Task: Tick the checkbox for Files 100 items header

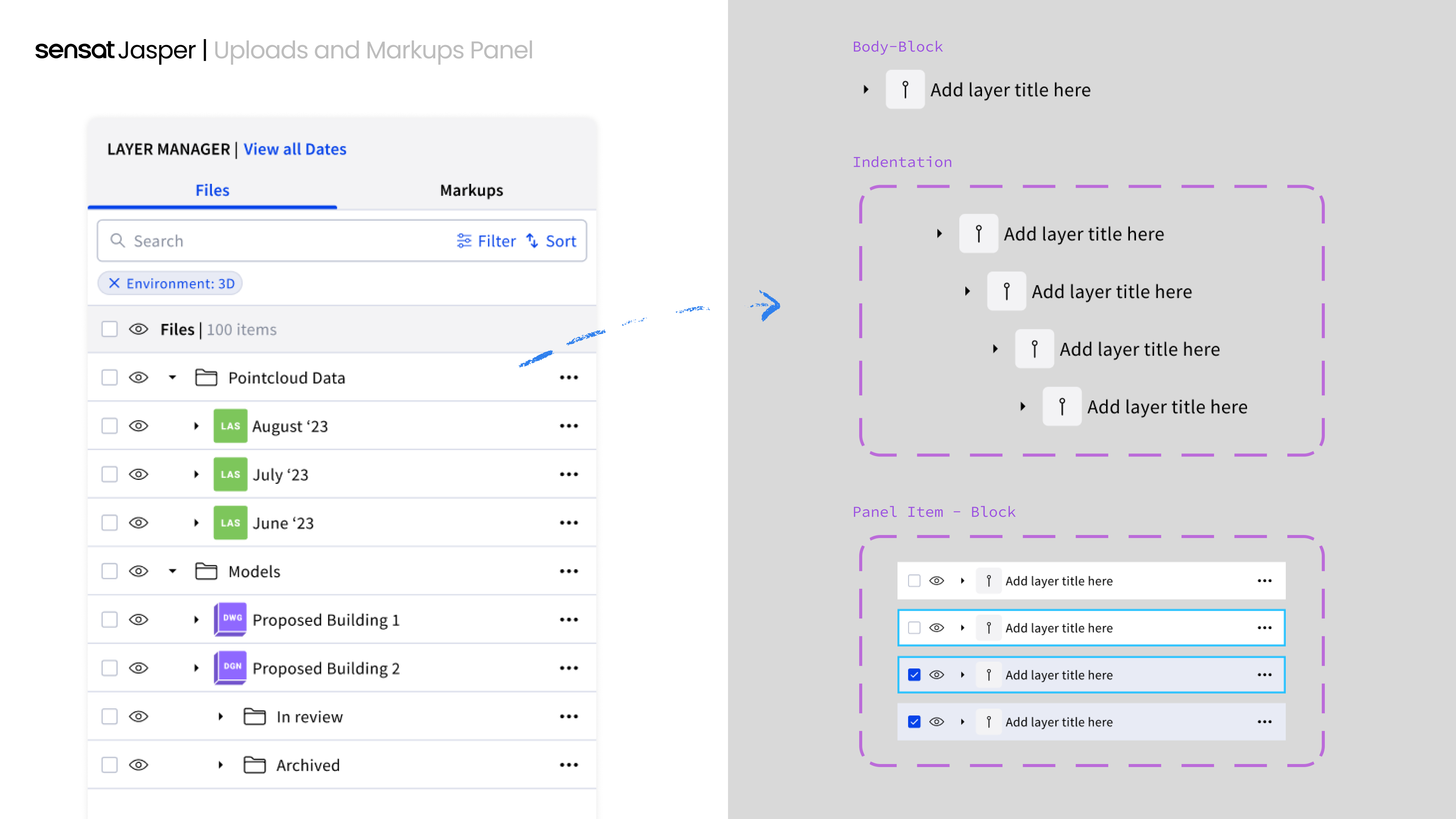Action: point(109,329)
